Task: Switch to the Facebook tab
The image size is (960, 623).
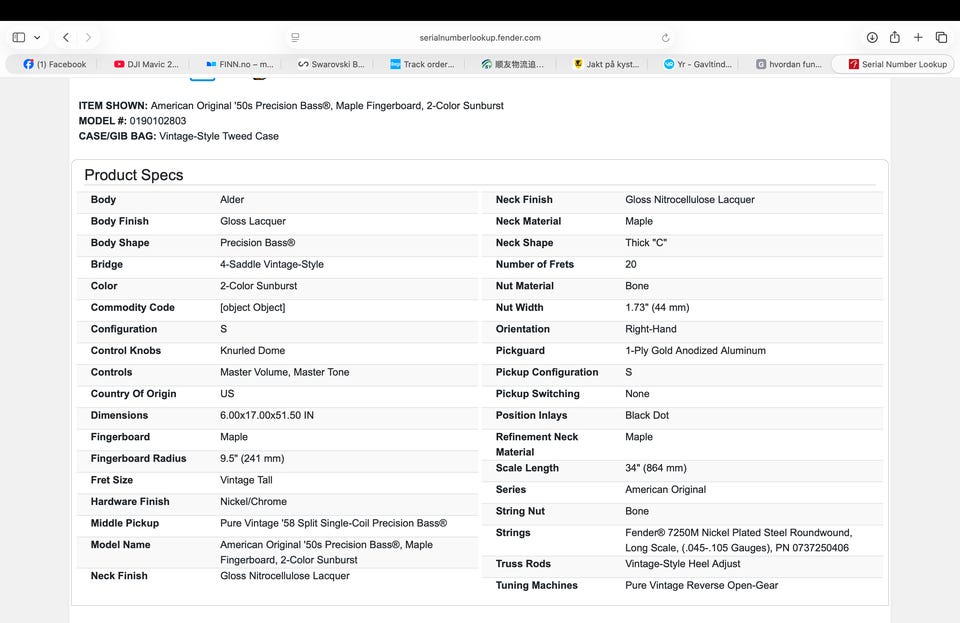Action: coord(54,64)
